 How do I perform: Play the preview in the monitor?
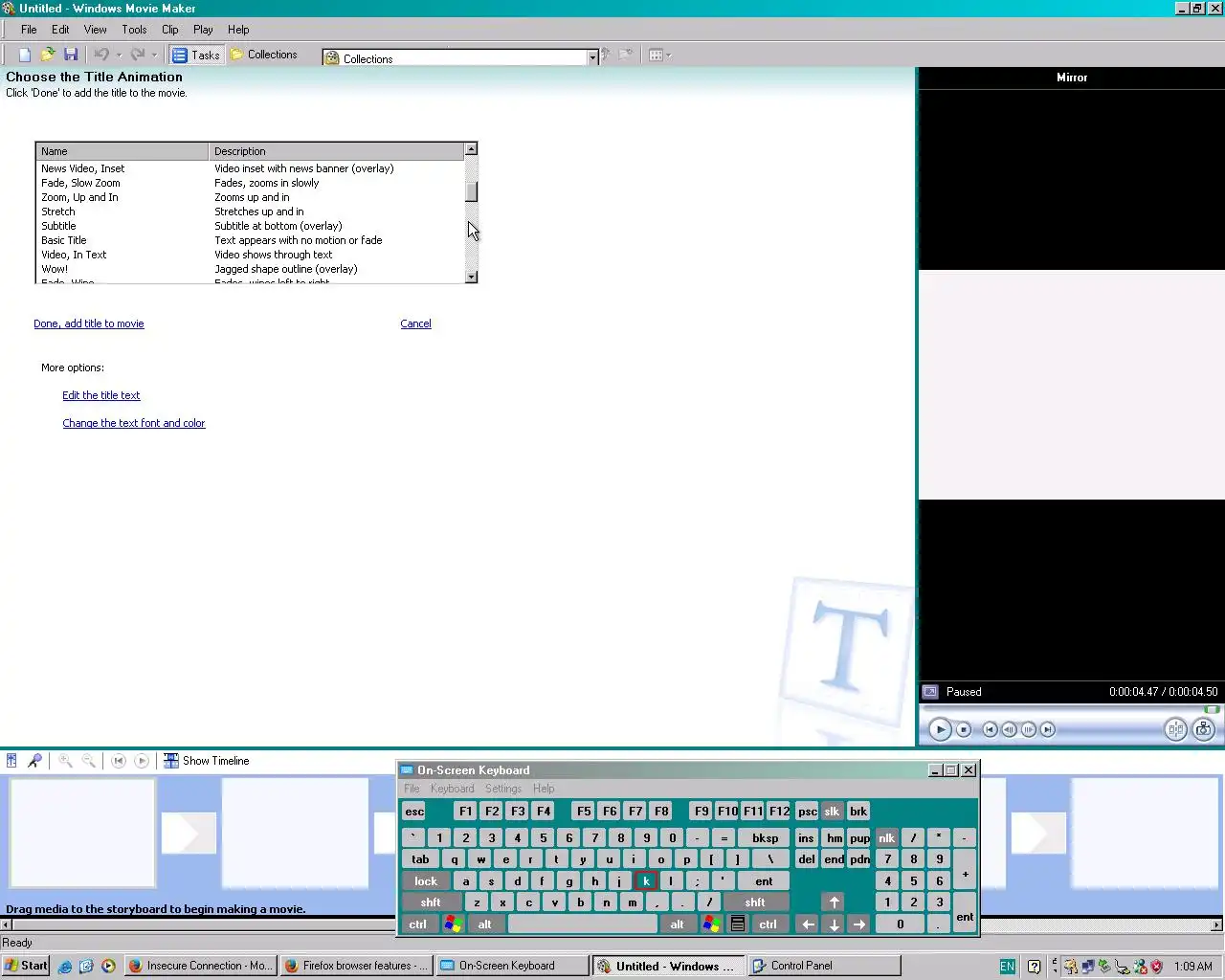(940, 729)
